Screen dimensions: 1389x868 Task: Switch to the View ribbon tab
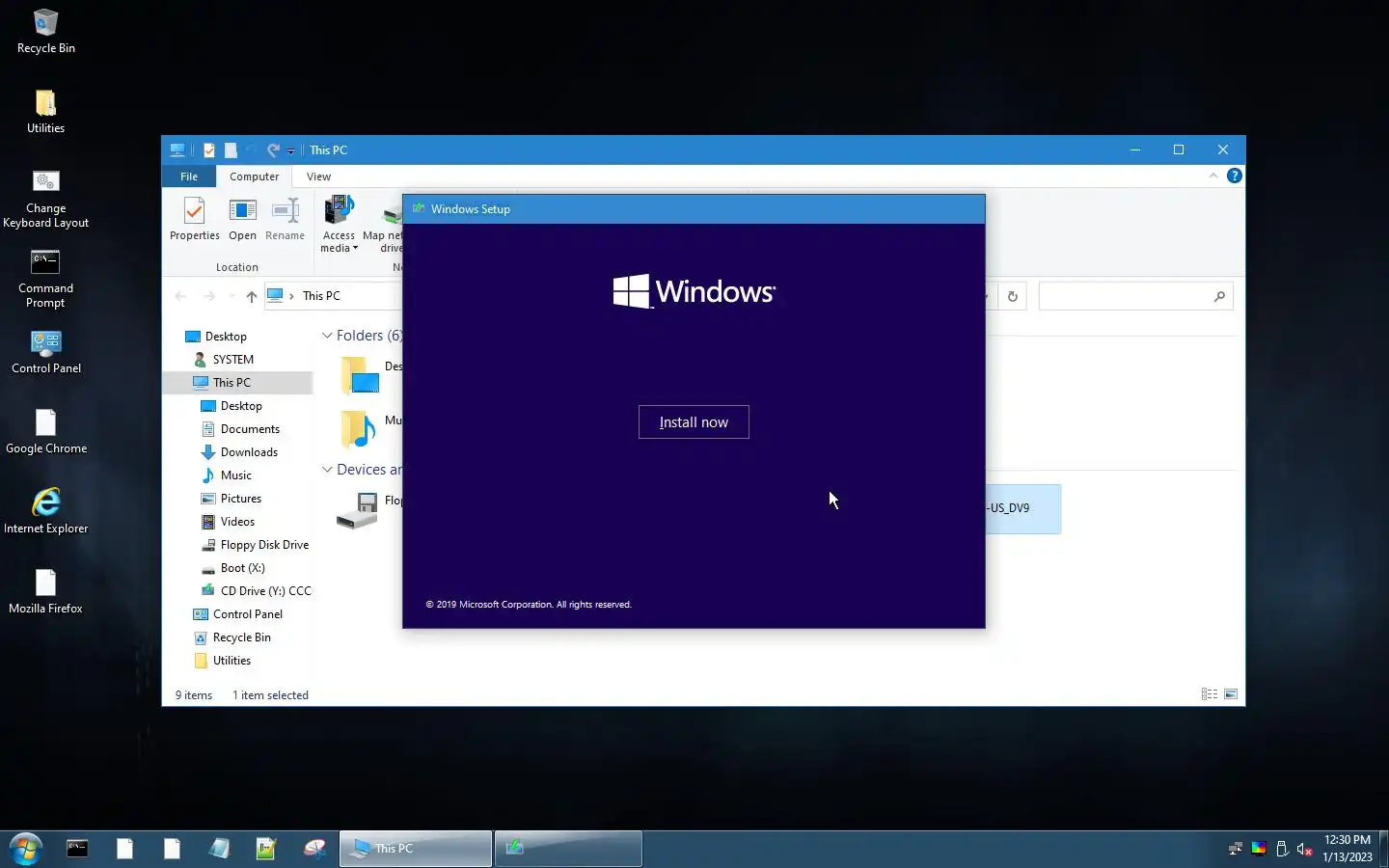[318, 176]
